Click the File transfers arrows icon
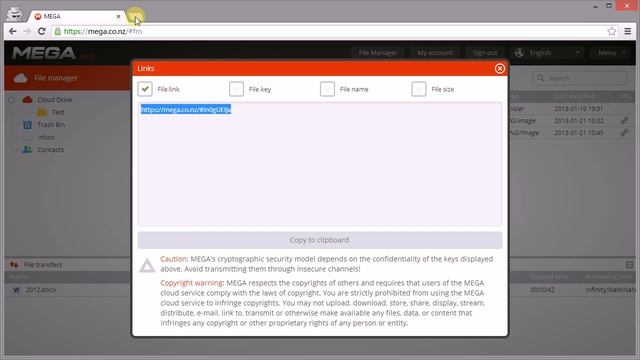640x360 pixels. pyautogui.click(x=14, y=264)
